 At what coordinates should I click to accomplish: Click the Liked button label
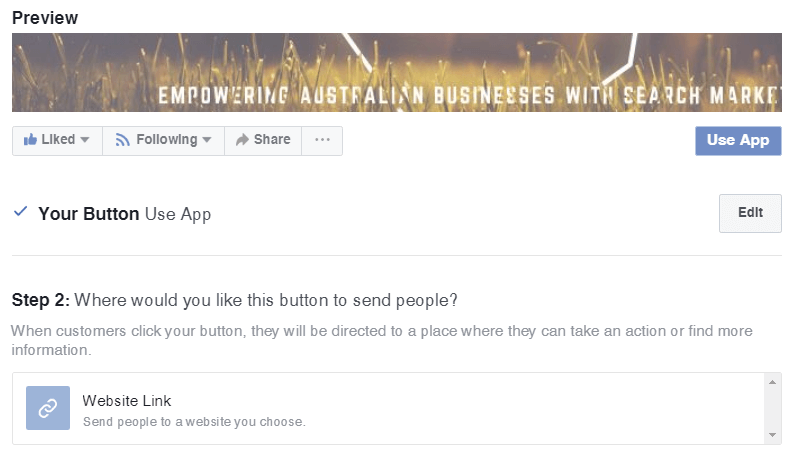tap(58, 139)
